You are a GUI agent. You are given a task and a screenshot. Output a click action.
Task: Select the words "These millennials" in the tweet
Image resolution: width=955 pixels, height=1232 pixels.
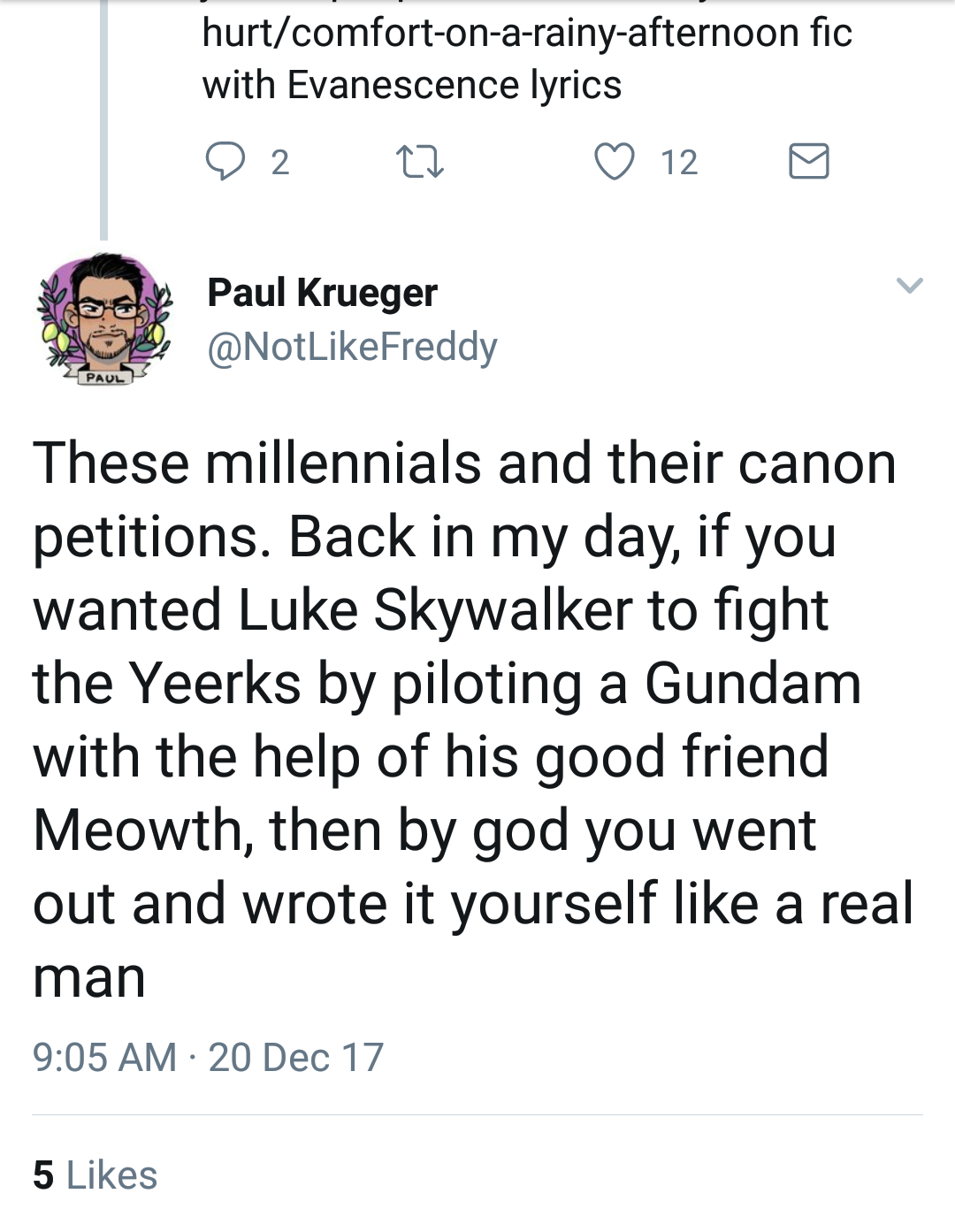[x=256, y=463]
